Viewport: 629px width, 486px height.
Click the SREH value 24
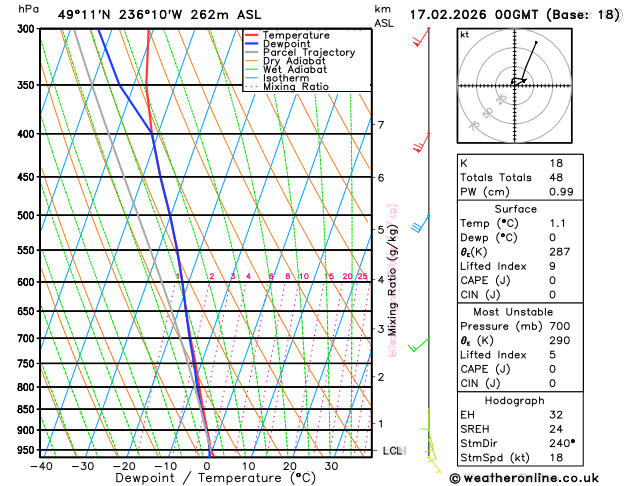pyautogui.click(x=556, y=429)
